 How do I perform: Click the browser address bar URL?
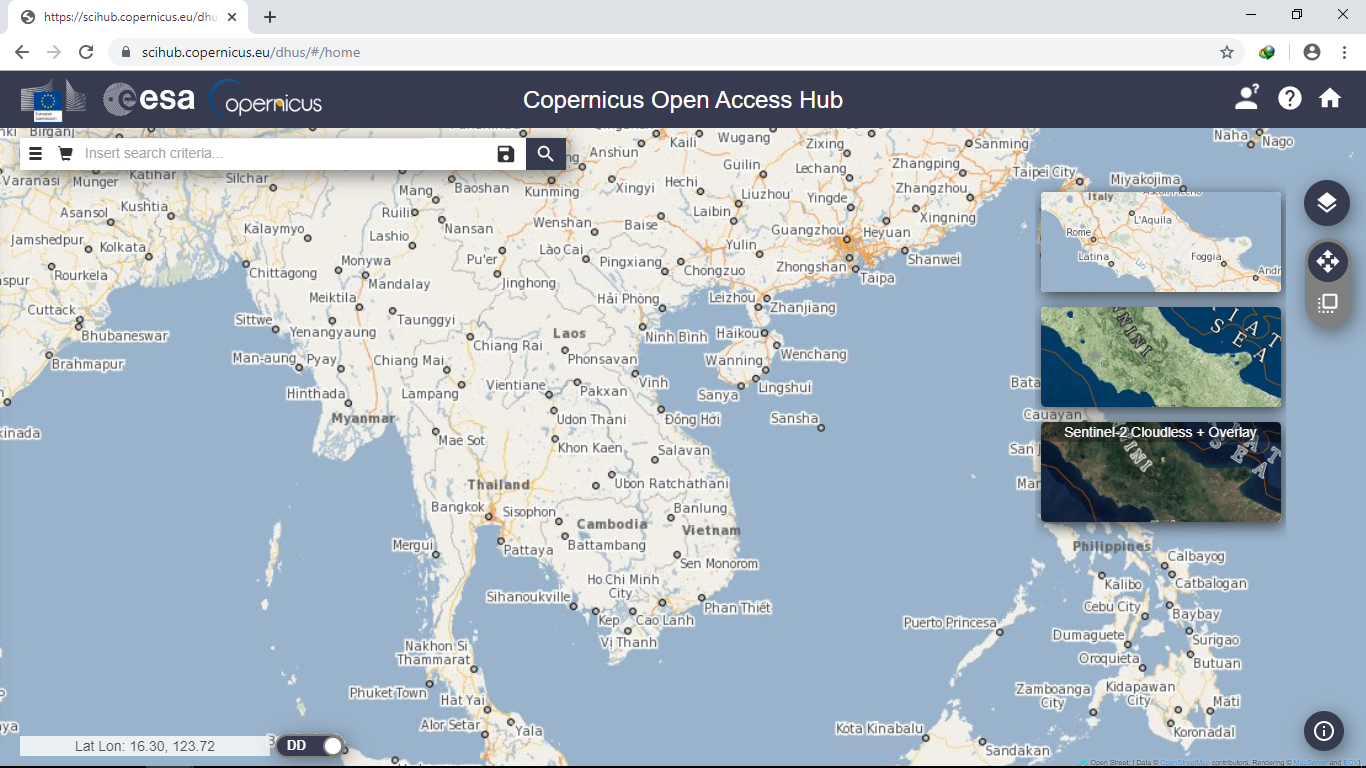coord(251,52)
